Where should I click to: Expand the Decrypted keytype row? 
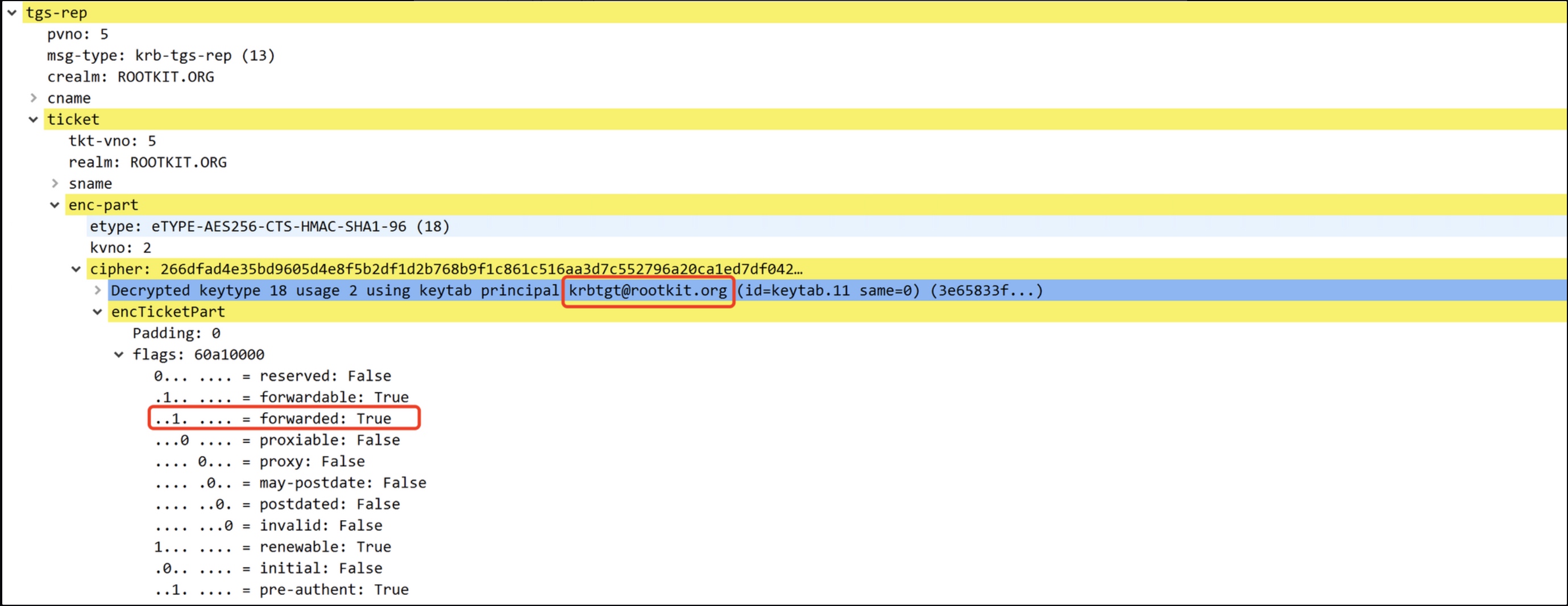97,290
